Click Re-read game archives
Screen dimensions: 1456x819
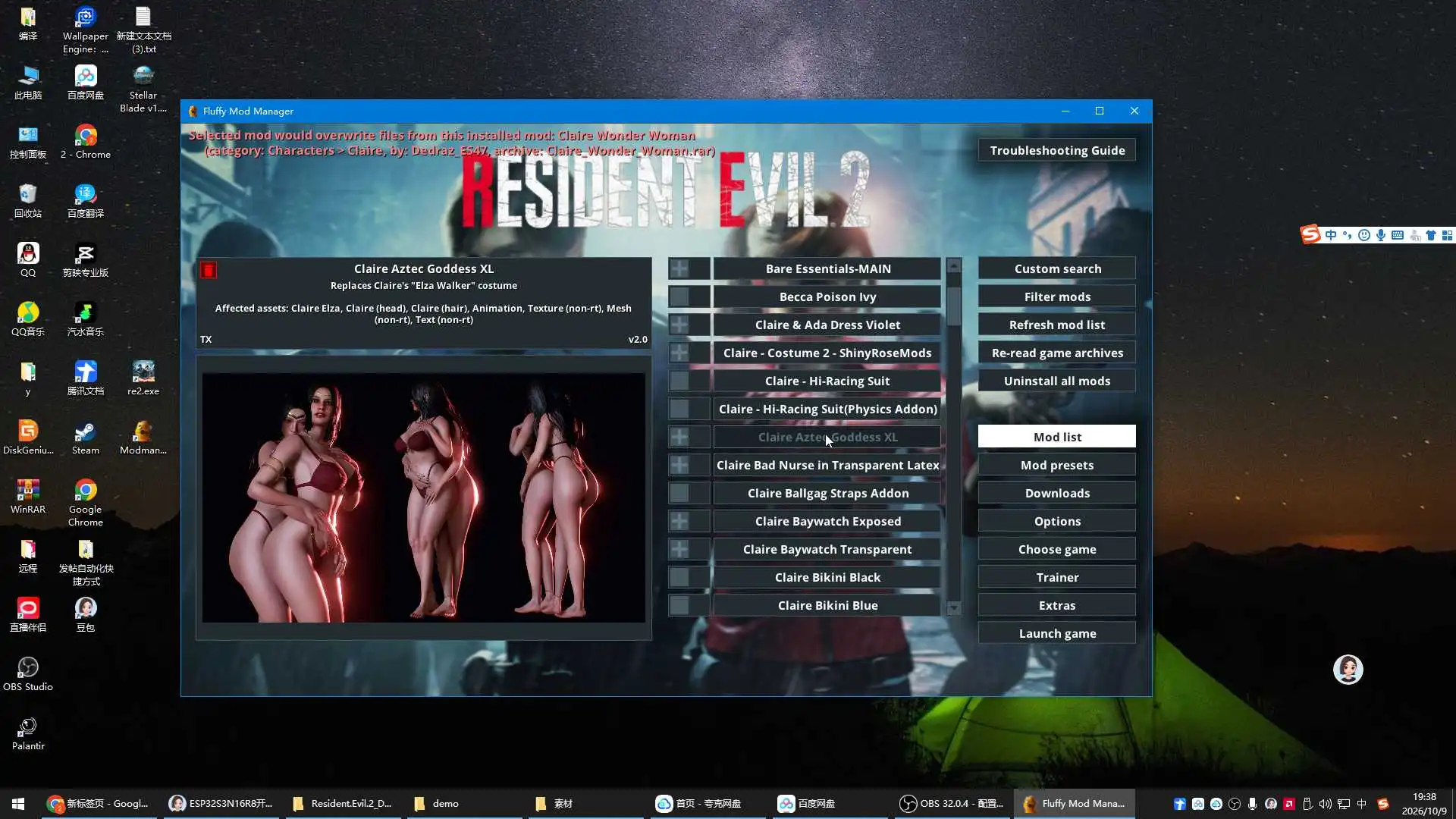pos(1057,353)
